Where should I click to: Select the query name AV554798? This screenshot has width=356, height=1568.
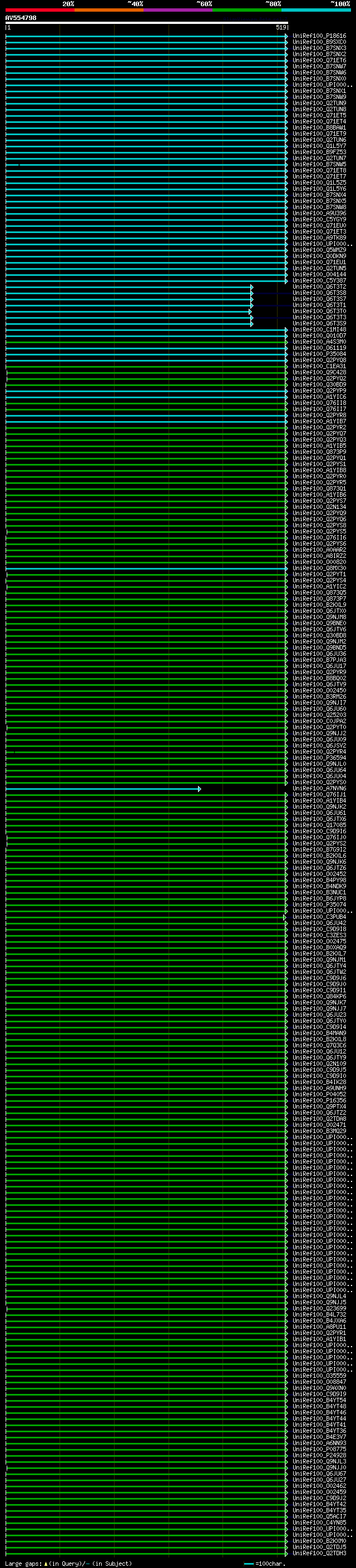point(21,18)
